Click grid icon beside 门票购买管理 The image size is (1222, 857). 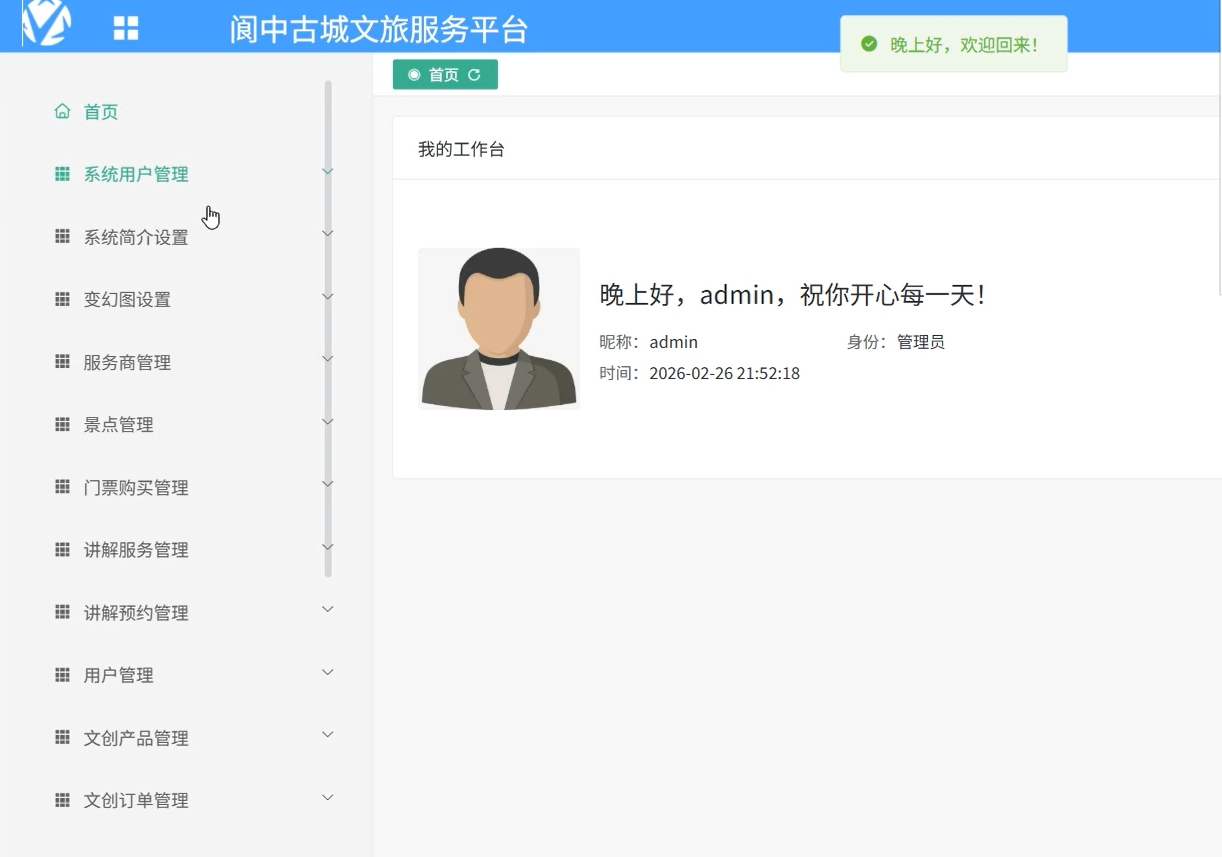coord(62,487)
